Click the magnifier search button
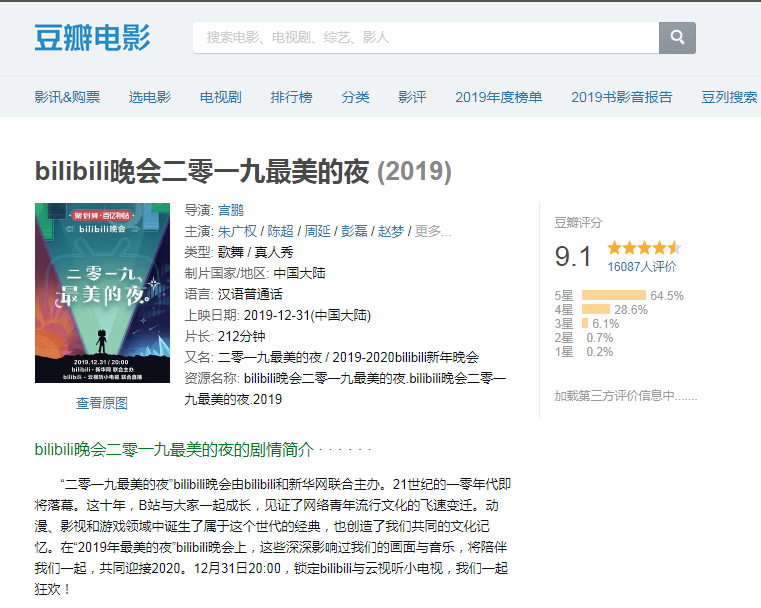 click(x=677, y=37)
